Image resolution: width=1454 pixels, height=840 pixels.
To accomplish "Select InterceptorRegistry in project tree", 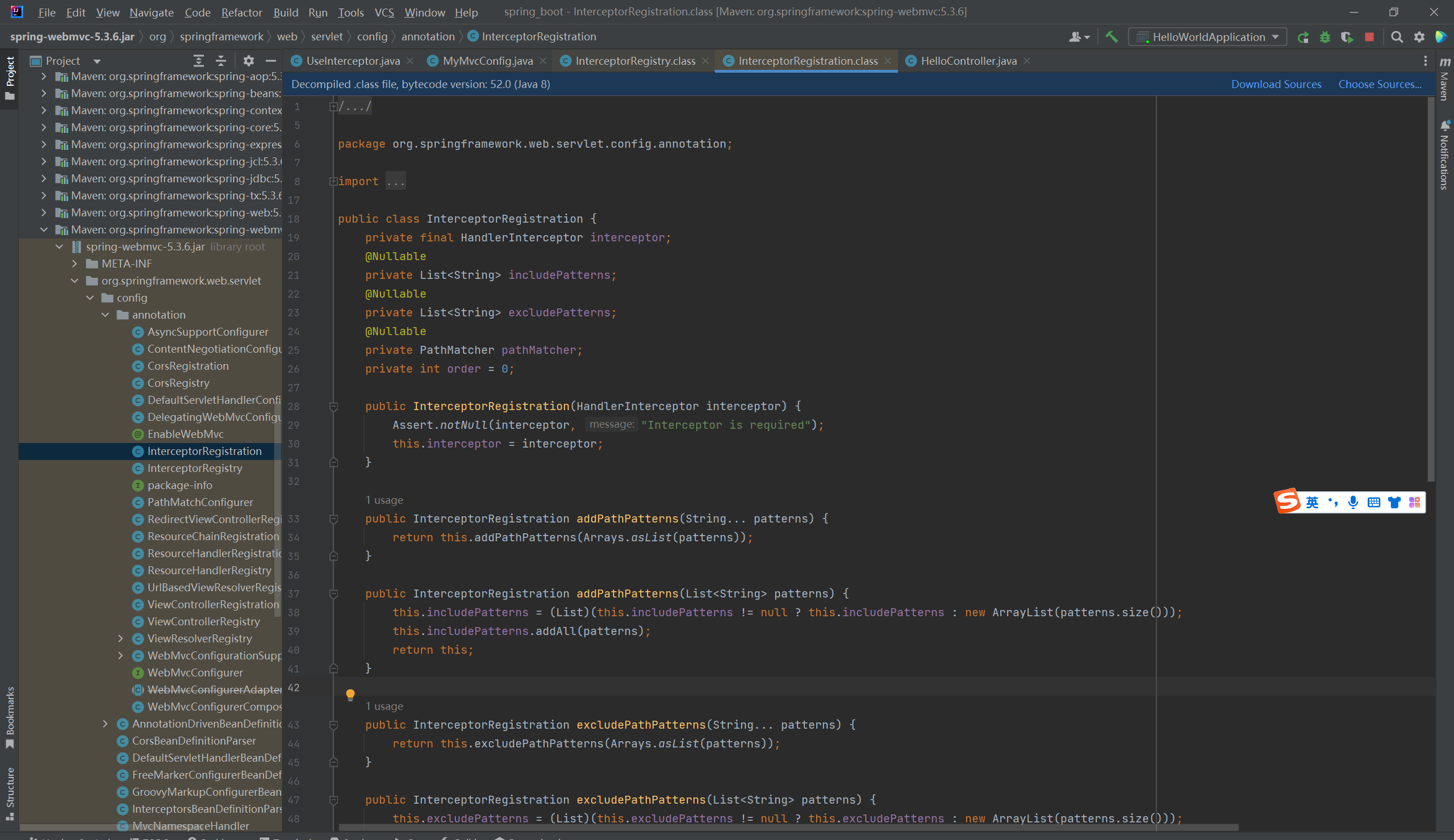I will [194, 469].
